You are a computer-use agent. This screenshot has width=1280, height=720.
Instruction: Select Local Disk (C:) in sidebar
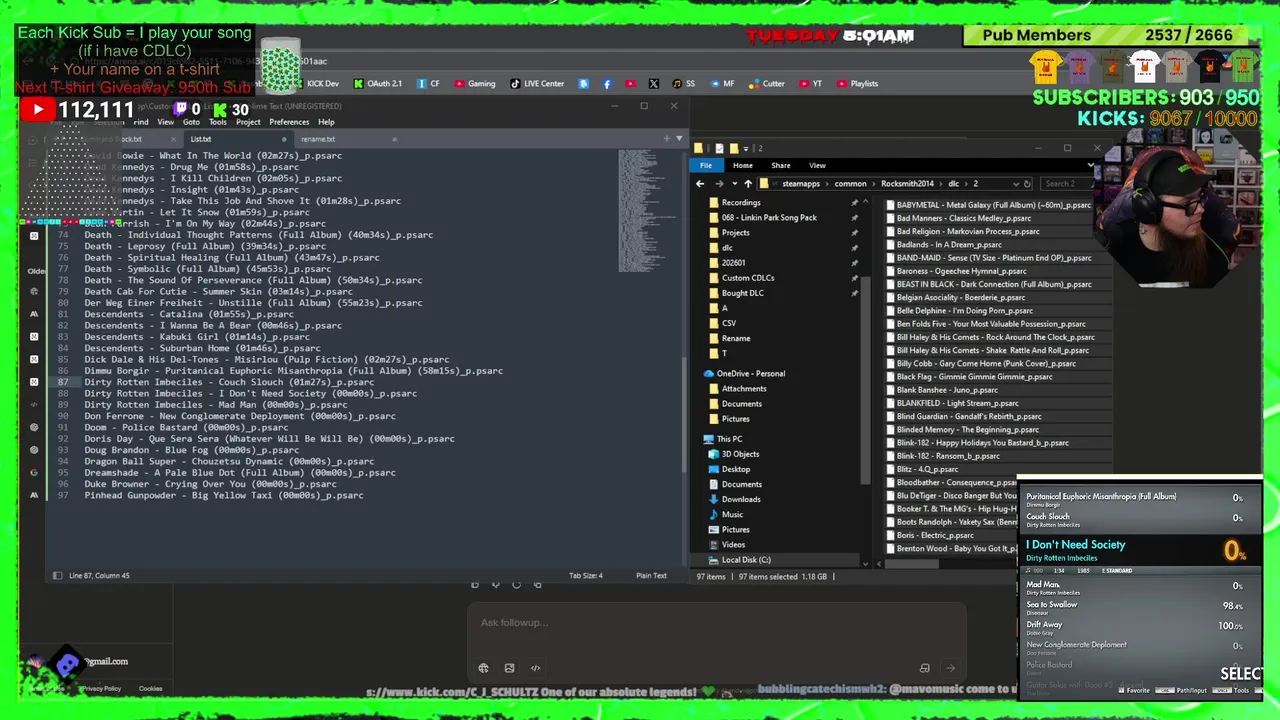tap(746, 560)
